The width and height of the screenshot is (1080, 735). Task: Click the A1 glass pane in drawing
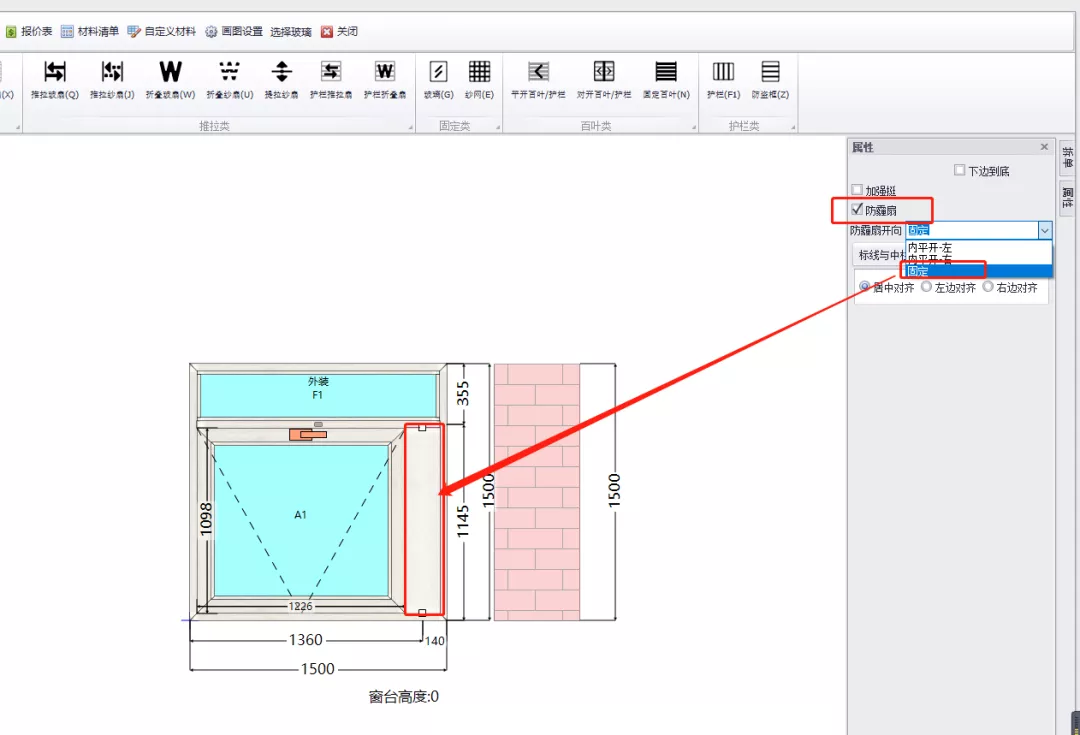coord(300,515)
